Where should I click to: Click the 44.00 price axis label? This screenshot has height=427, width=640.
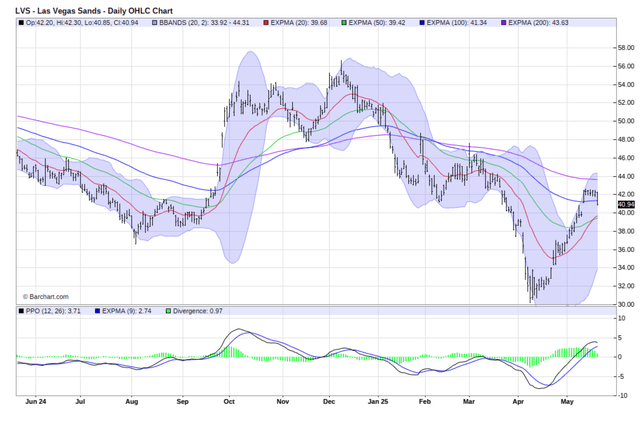click(x=626, y=176)
